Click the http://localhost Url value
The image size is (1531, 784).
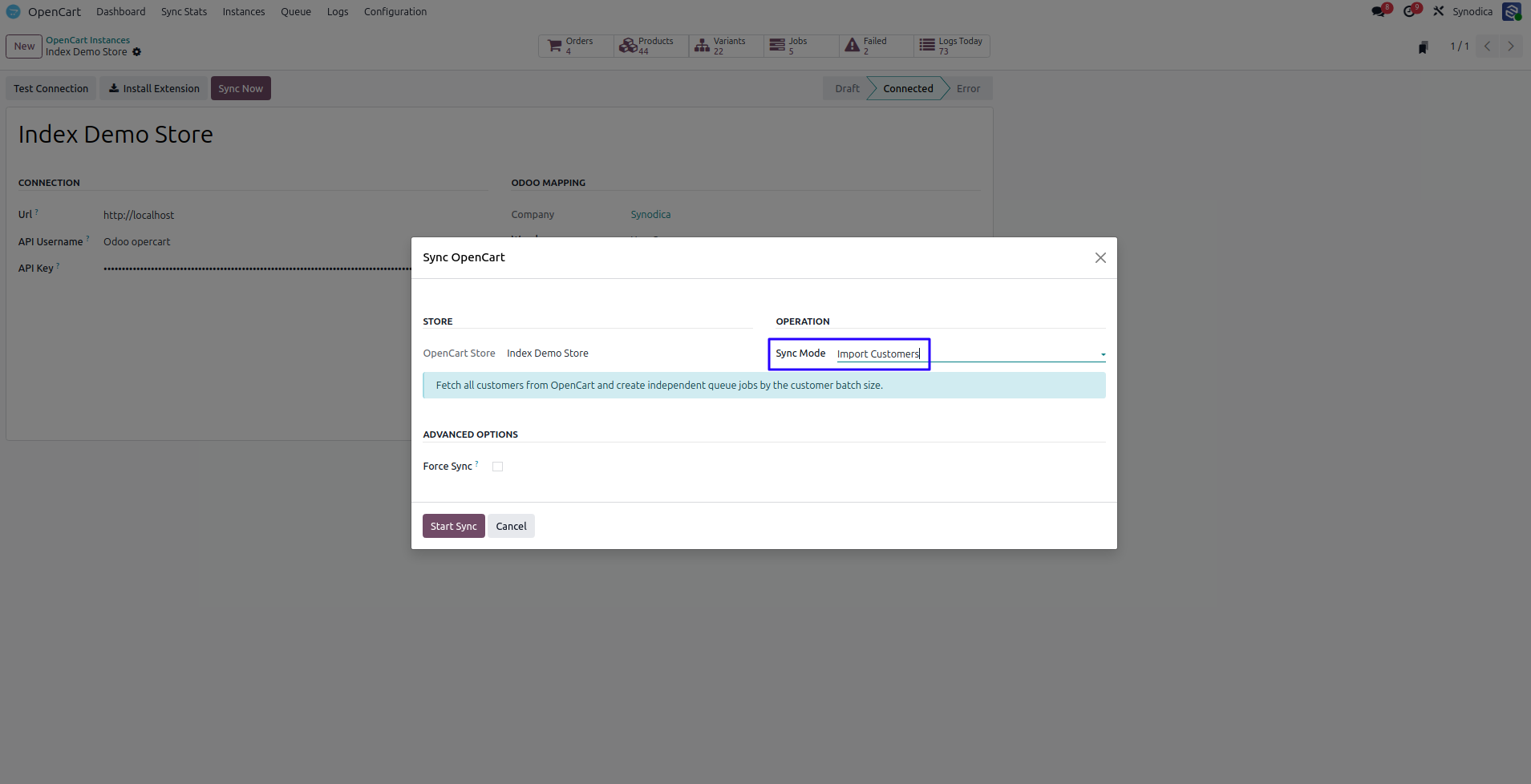[x=139, y=215]
